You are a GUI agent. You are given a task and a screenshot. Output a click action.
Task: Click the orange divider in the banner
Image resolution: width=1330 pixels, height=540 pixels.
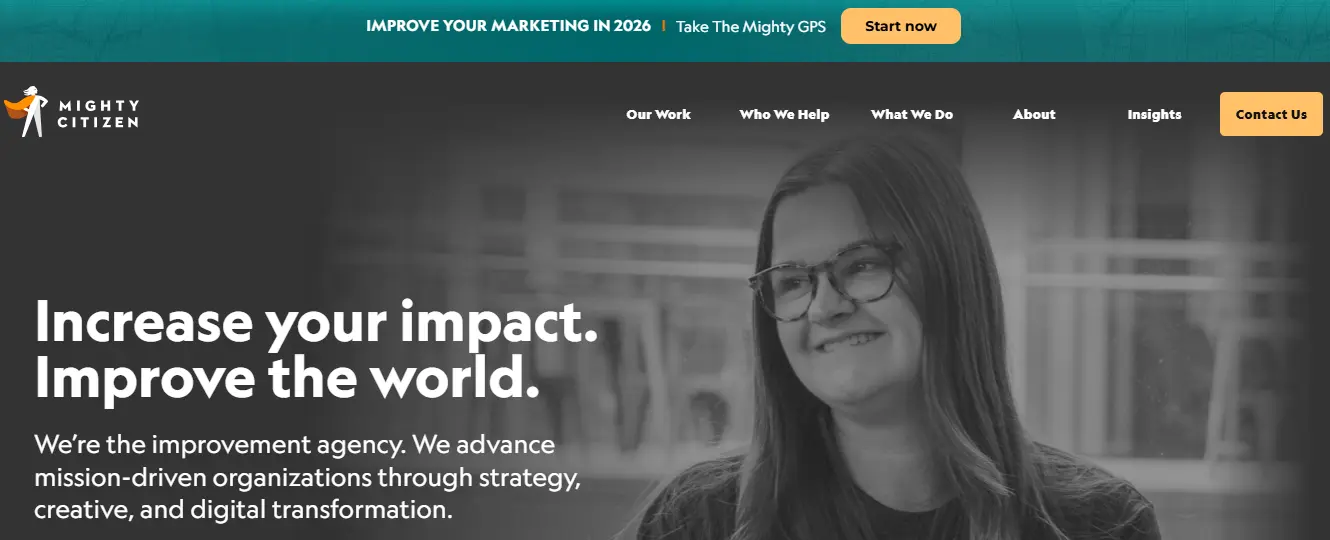pos(663,26)
